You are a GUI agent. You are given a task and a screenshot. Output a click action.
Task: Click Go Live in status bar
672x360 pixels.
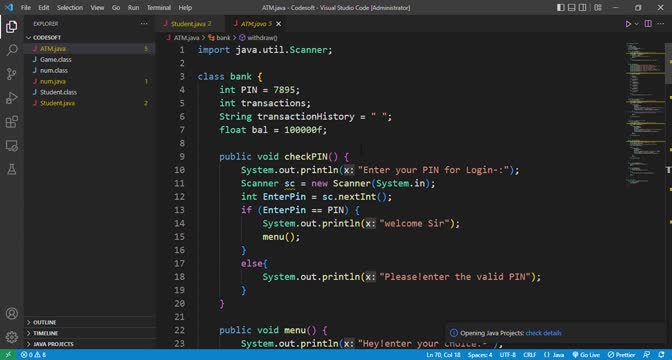click(586, 355)
